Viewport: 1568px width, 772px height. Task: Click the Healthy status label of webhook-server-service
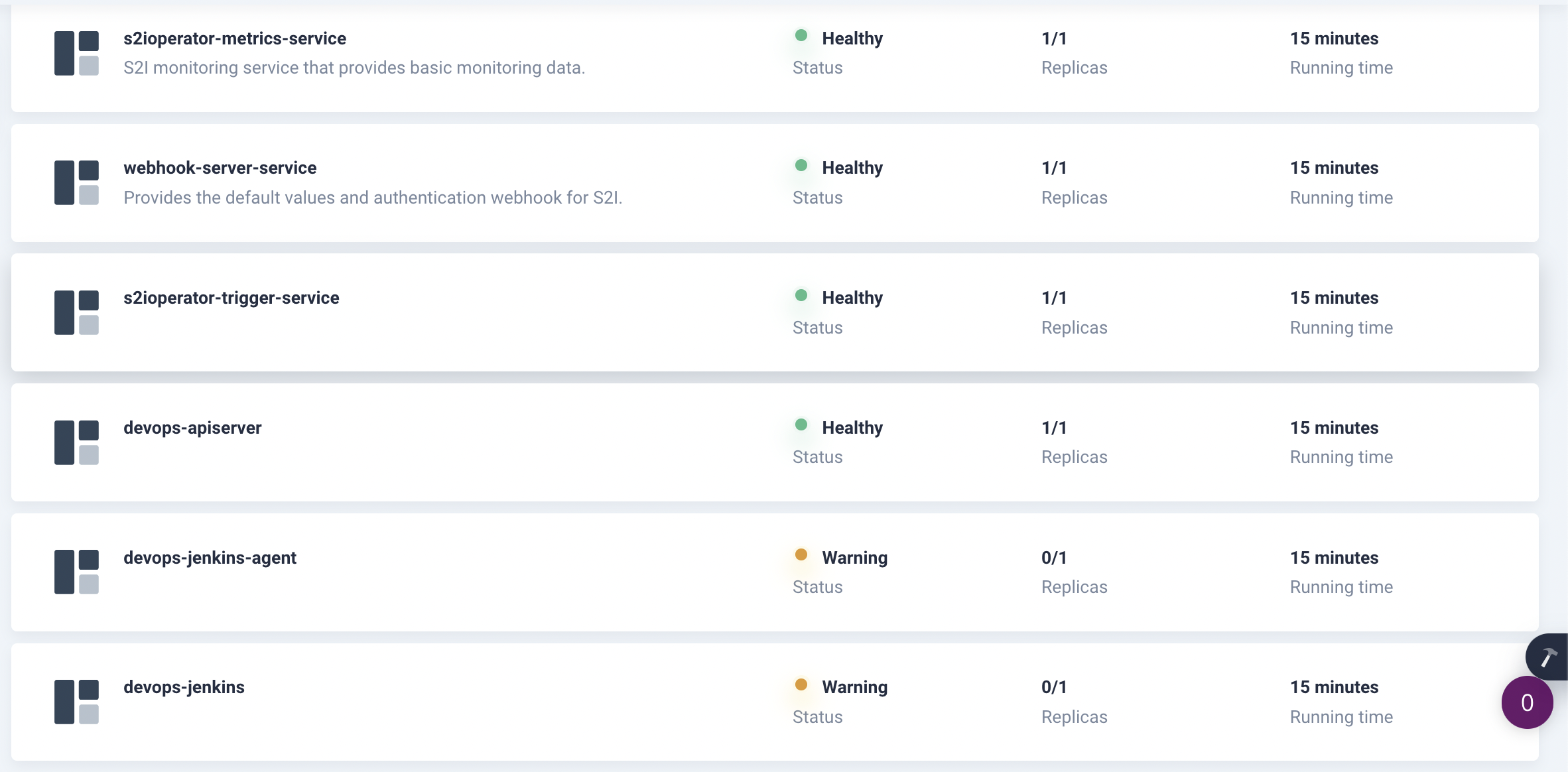[852, 168]
